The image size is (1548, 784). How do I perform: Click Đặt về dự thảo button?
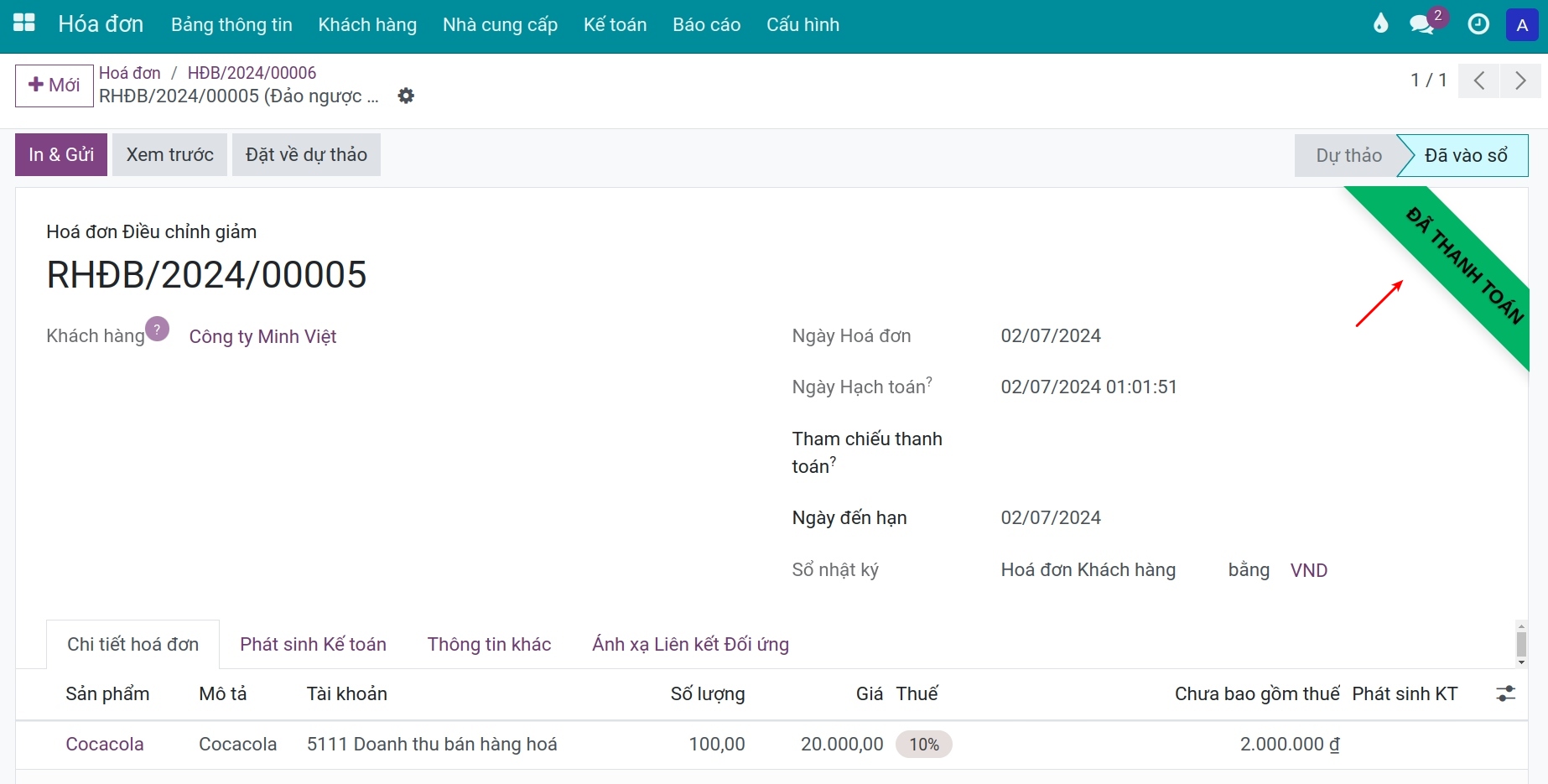306,154
